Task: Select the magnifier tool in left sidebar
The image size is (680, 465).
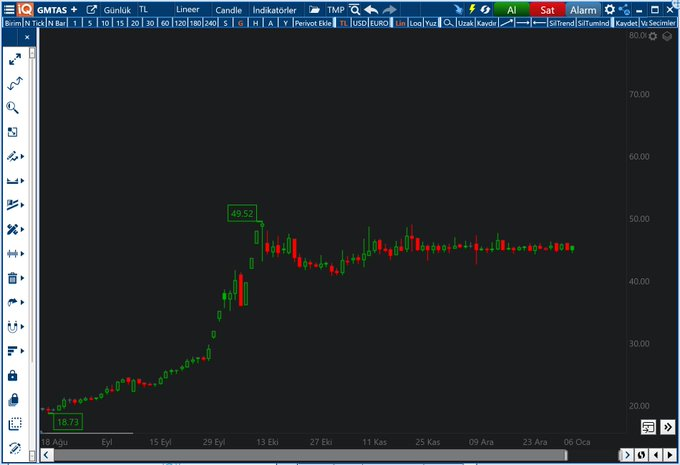Action: [x=13, y=108]
